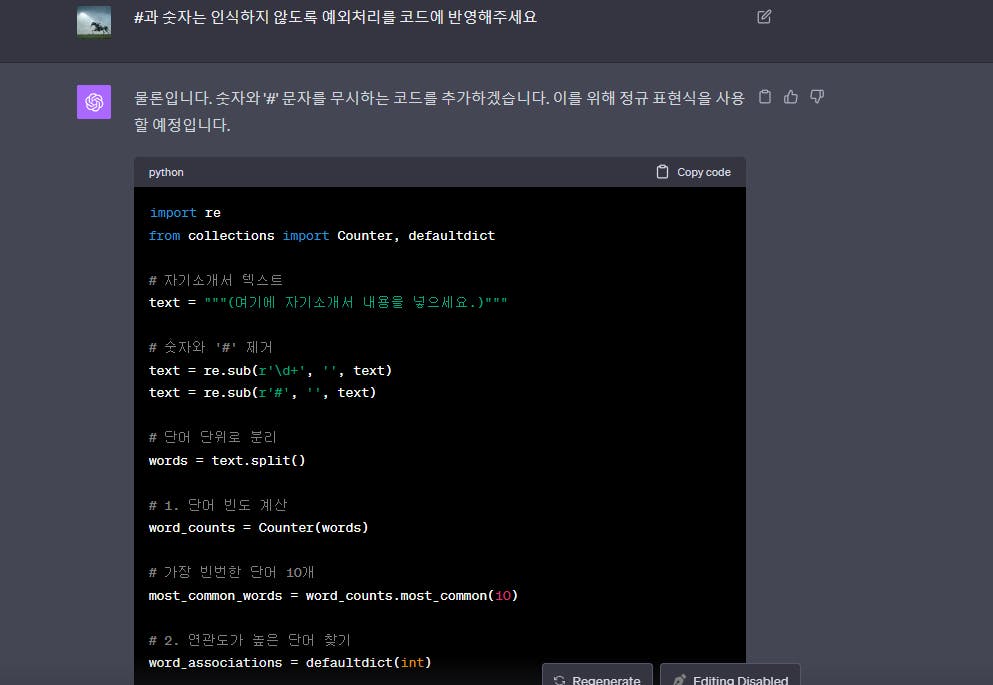The height and width of the screenshot is (685, 993).
Task: Click the python language label
Action: 166,172
